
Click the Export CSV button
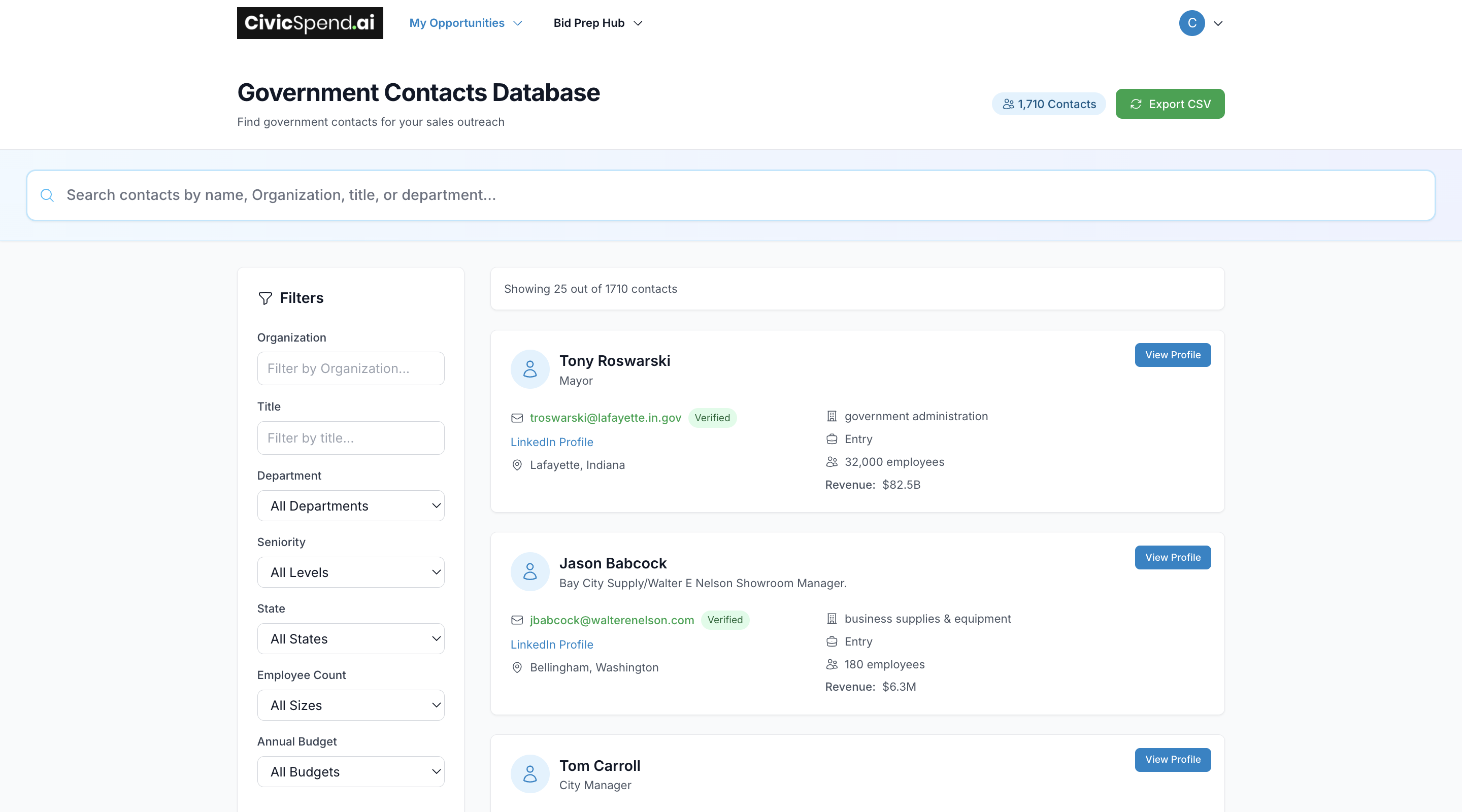coord(1169,104)
